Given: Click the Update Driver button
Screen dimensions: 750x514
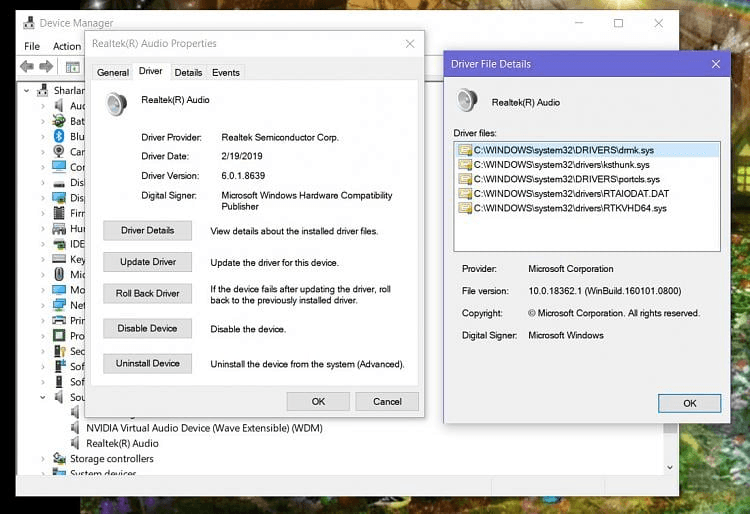Looking at the screenshot, I should [x=147, y=262].
